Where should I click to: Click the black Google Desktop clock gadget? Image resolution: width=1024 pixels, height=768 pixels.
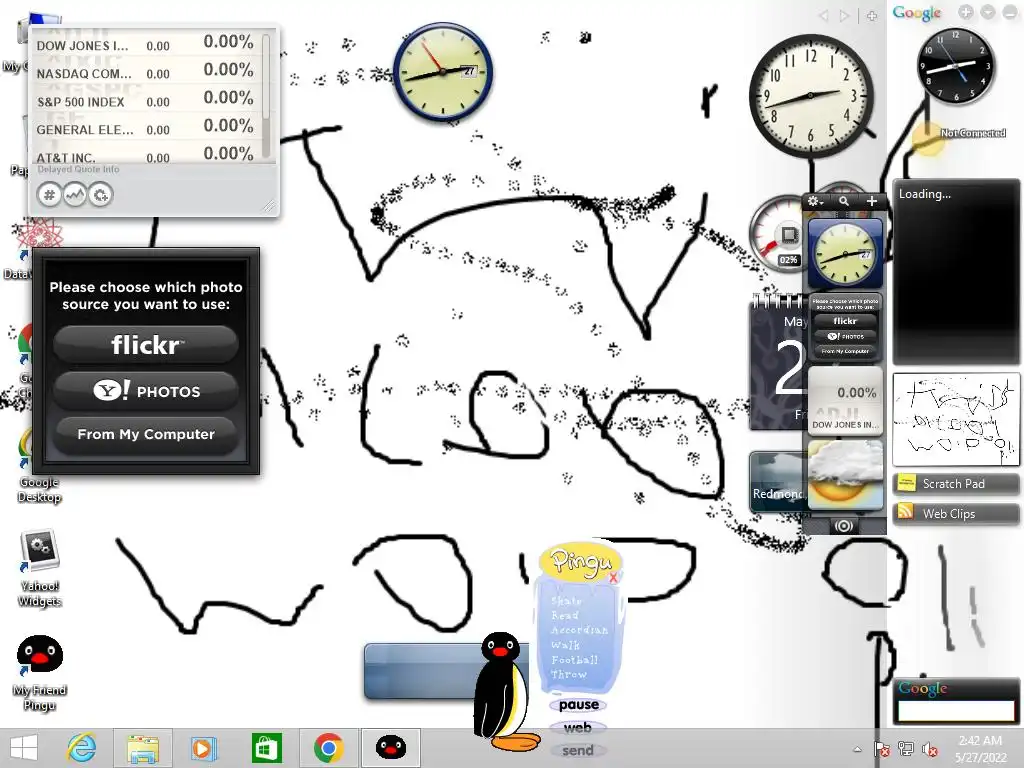[956, 65]
